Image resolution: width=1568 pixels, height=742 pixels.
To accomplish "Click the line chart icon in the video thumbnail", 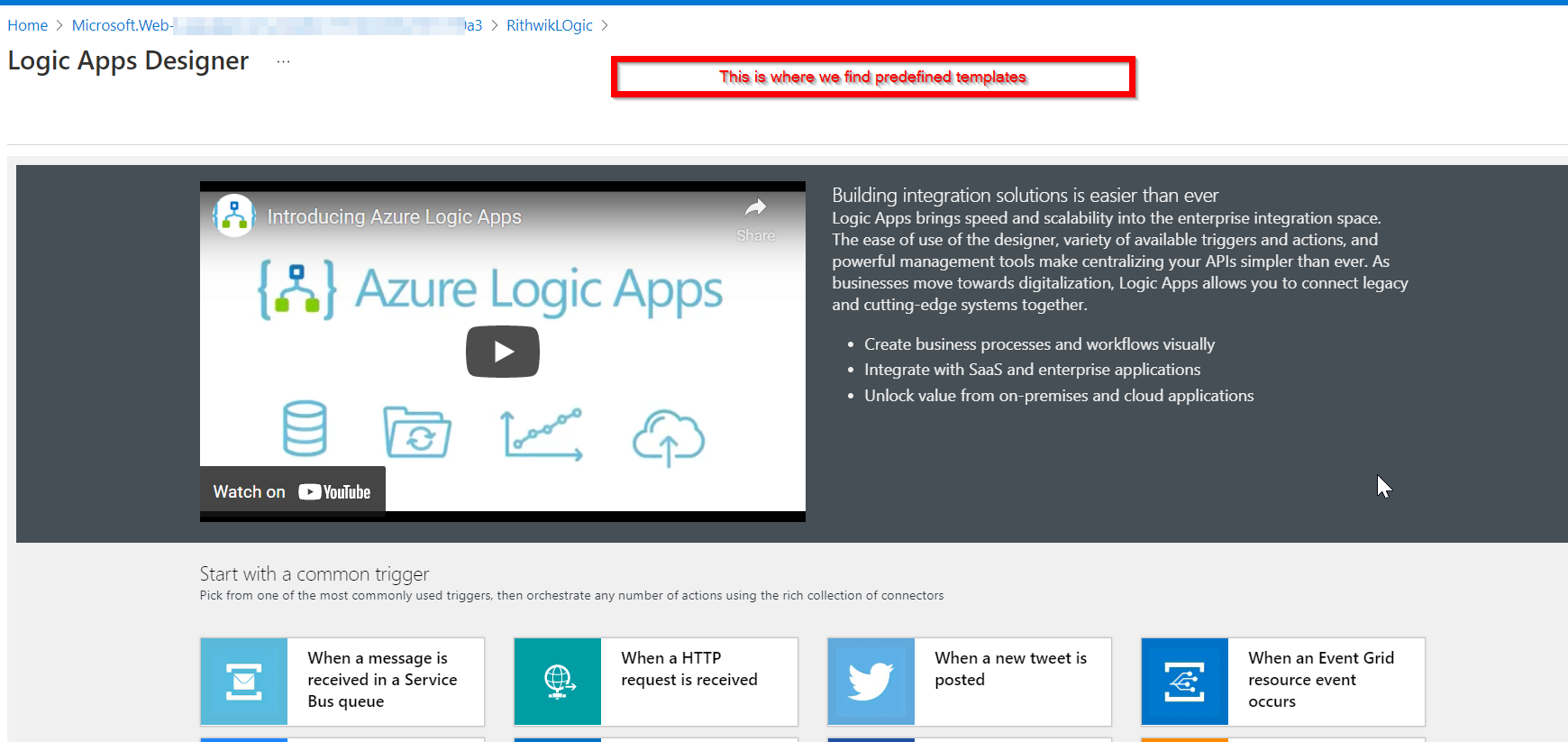I will (x=542, y=434).
